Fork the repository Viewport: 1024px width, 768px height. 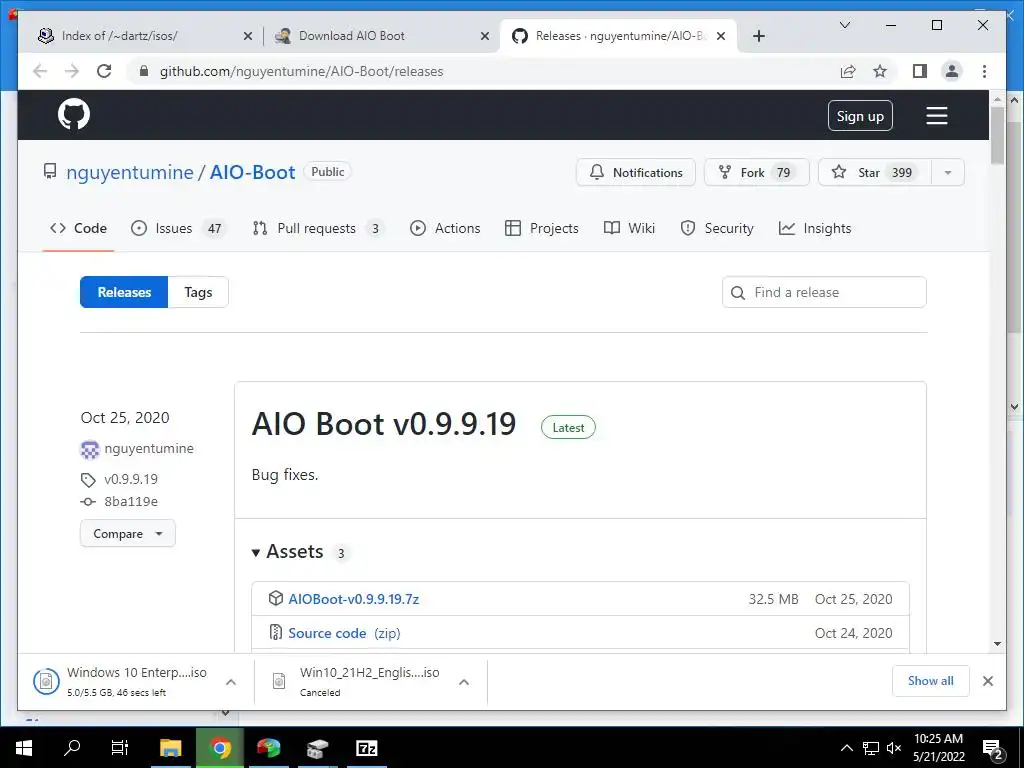756,172
